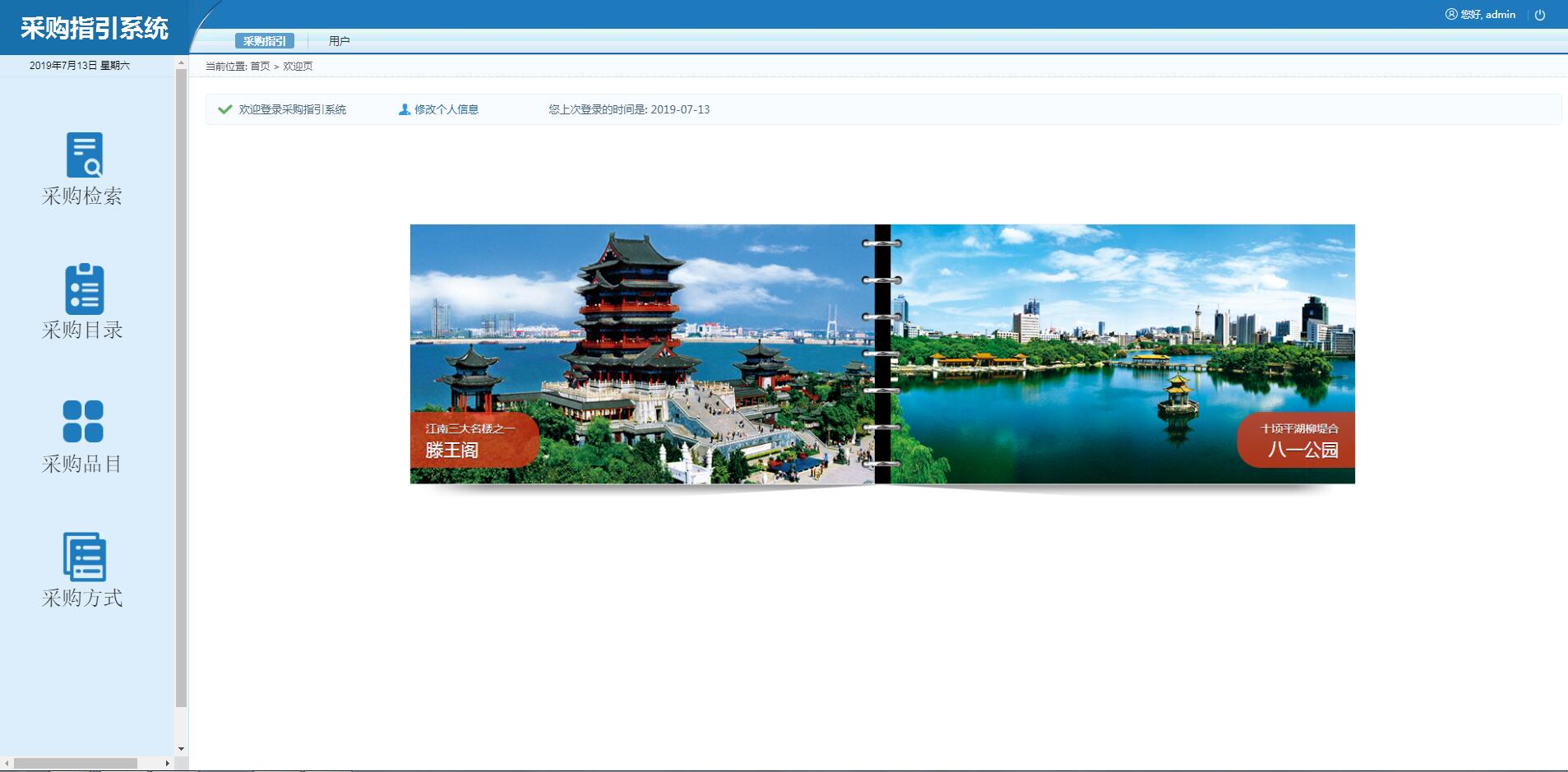Switch to the 用户 tab

tap(339, 41)
